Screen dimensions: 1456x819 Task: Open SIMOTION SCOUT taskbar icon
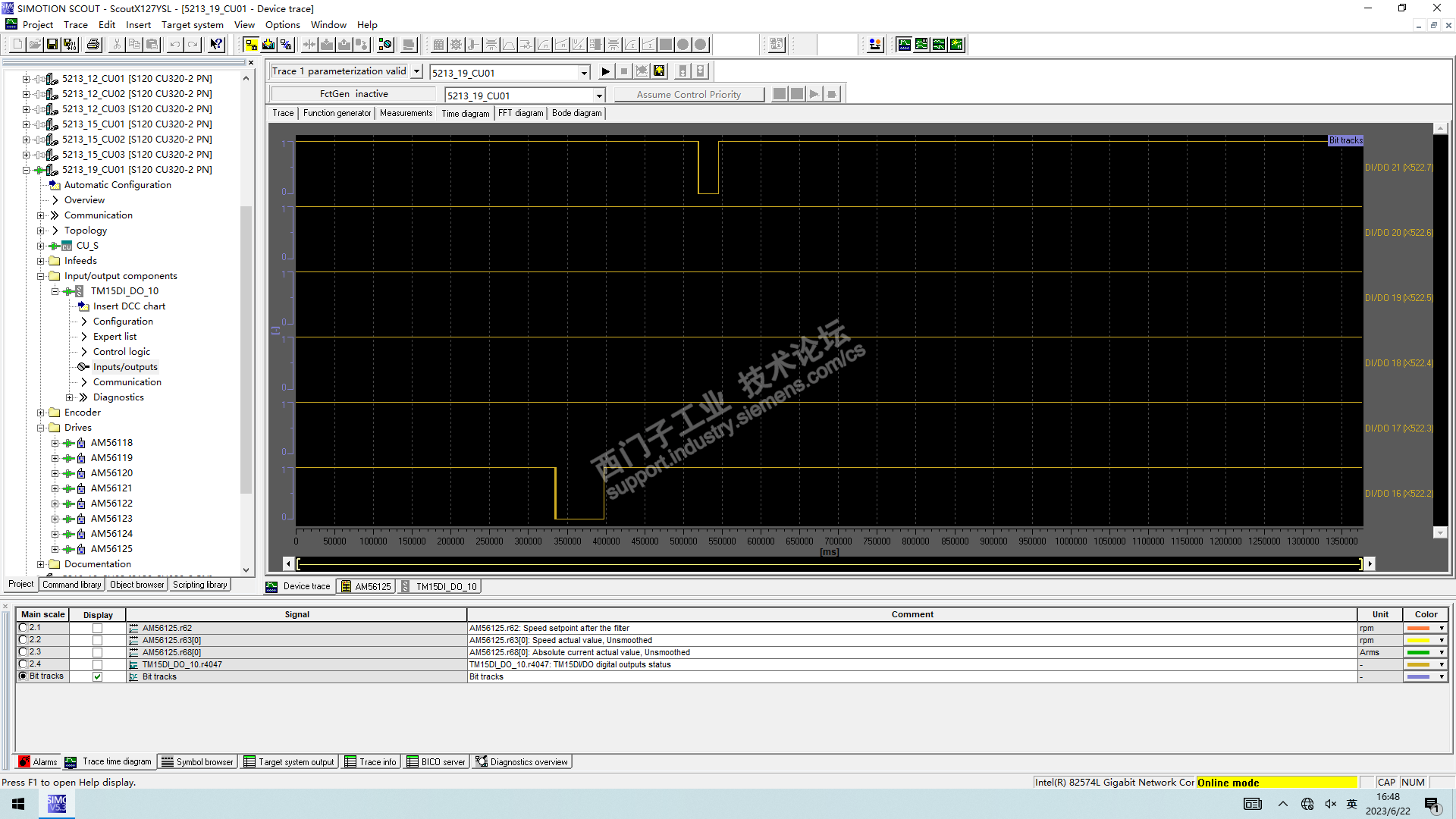(x=57, y=804)
